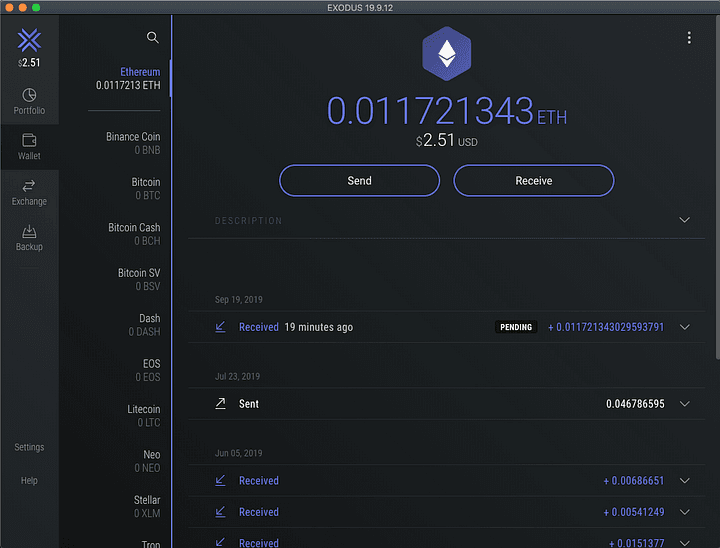
Task: Select EOS in the asset list
Action: pyautogui.click(x=148, y=370)
